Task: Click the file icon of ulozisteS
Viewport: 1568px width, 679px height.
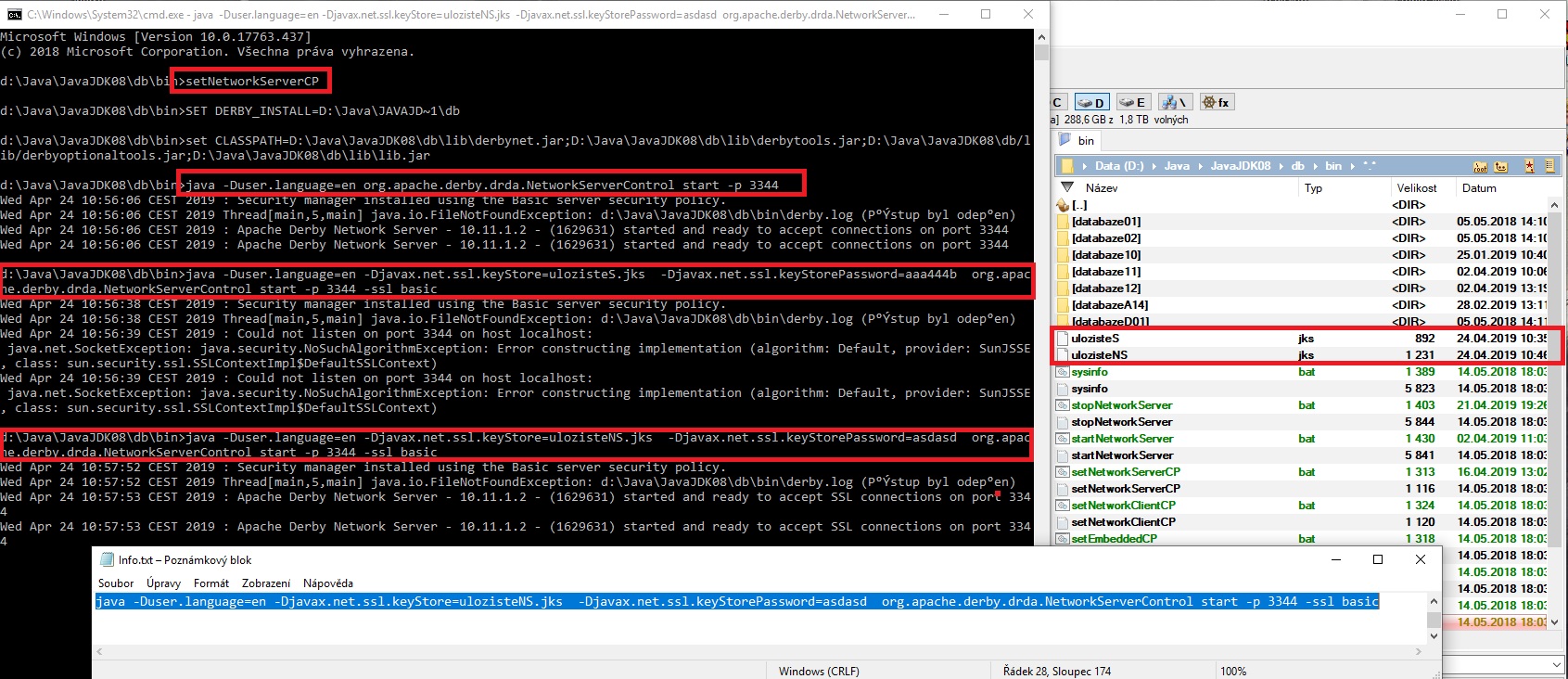Action: 1064,339
